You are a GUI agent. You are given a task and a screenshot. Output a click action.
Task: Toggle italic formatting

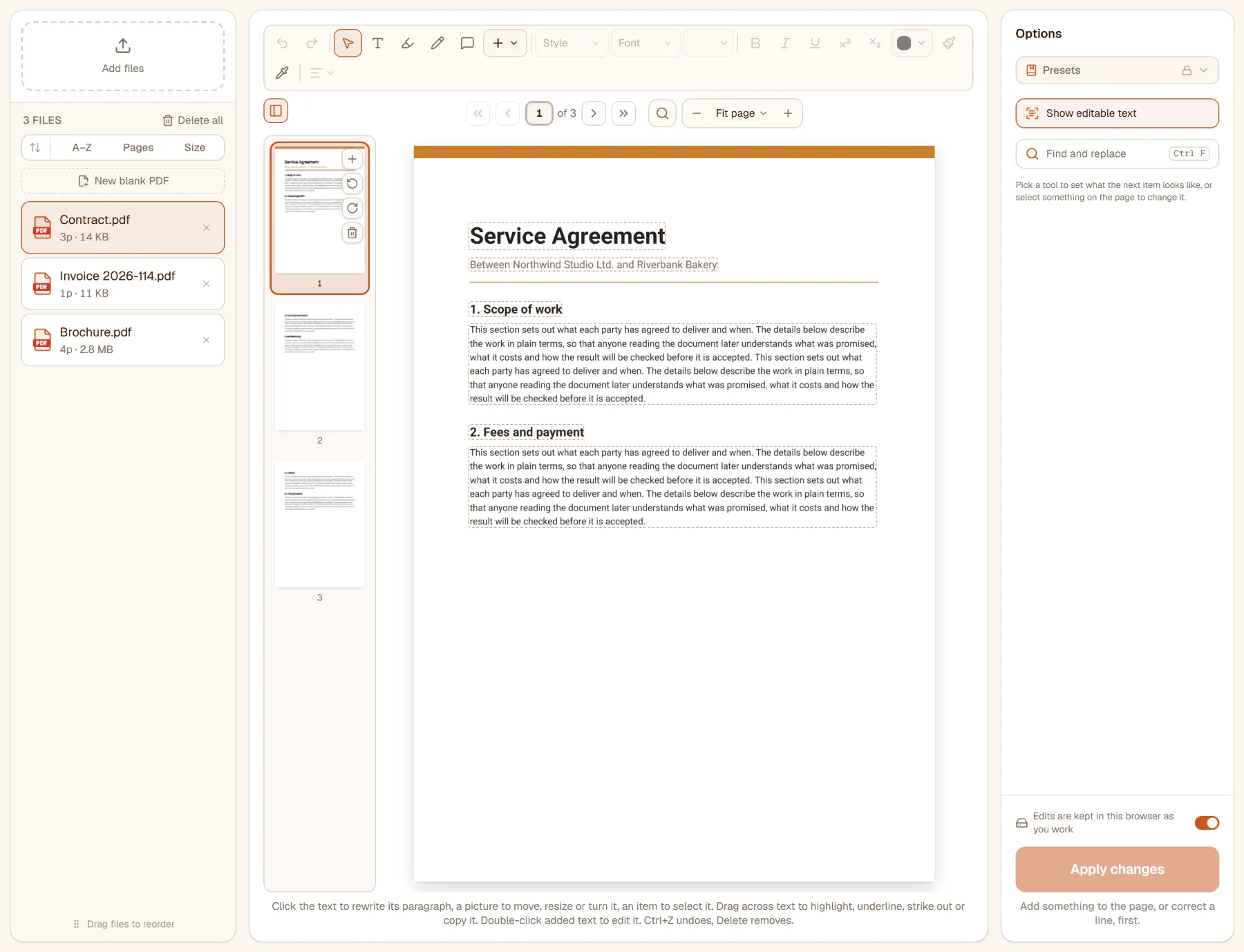[x=785, y=43]
